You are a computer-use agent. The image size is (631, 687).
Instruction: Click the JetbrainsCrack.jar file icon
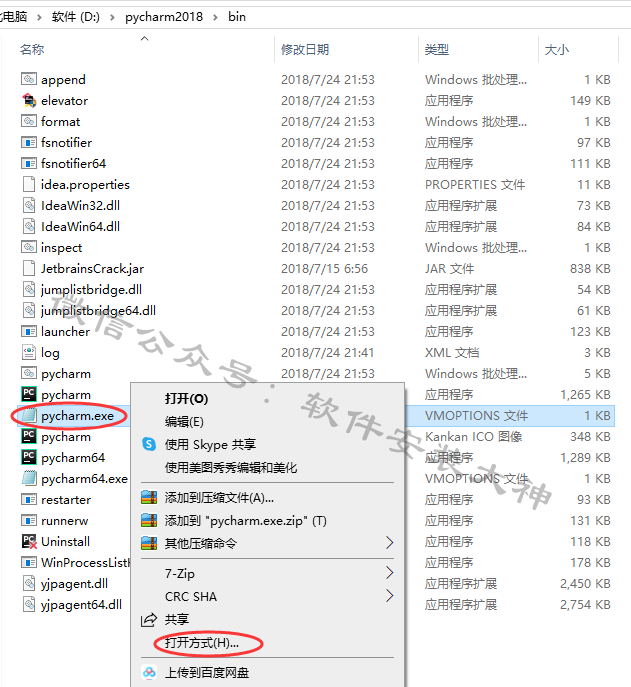[x=29, y=269]
